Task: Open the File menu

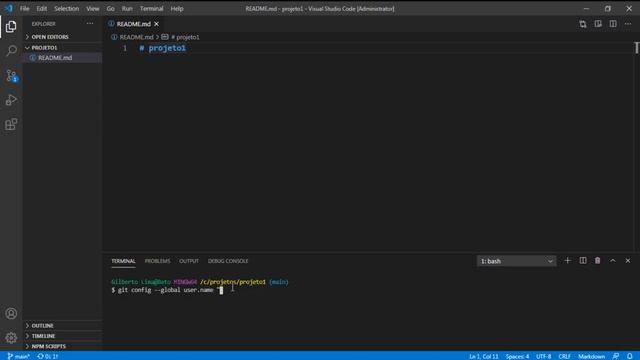Action: click(x=24, y=9)
